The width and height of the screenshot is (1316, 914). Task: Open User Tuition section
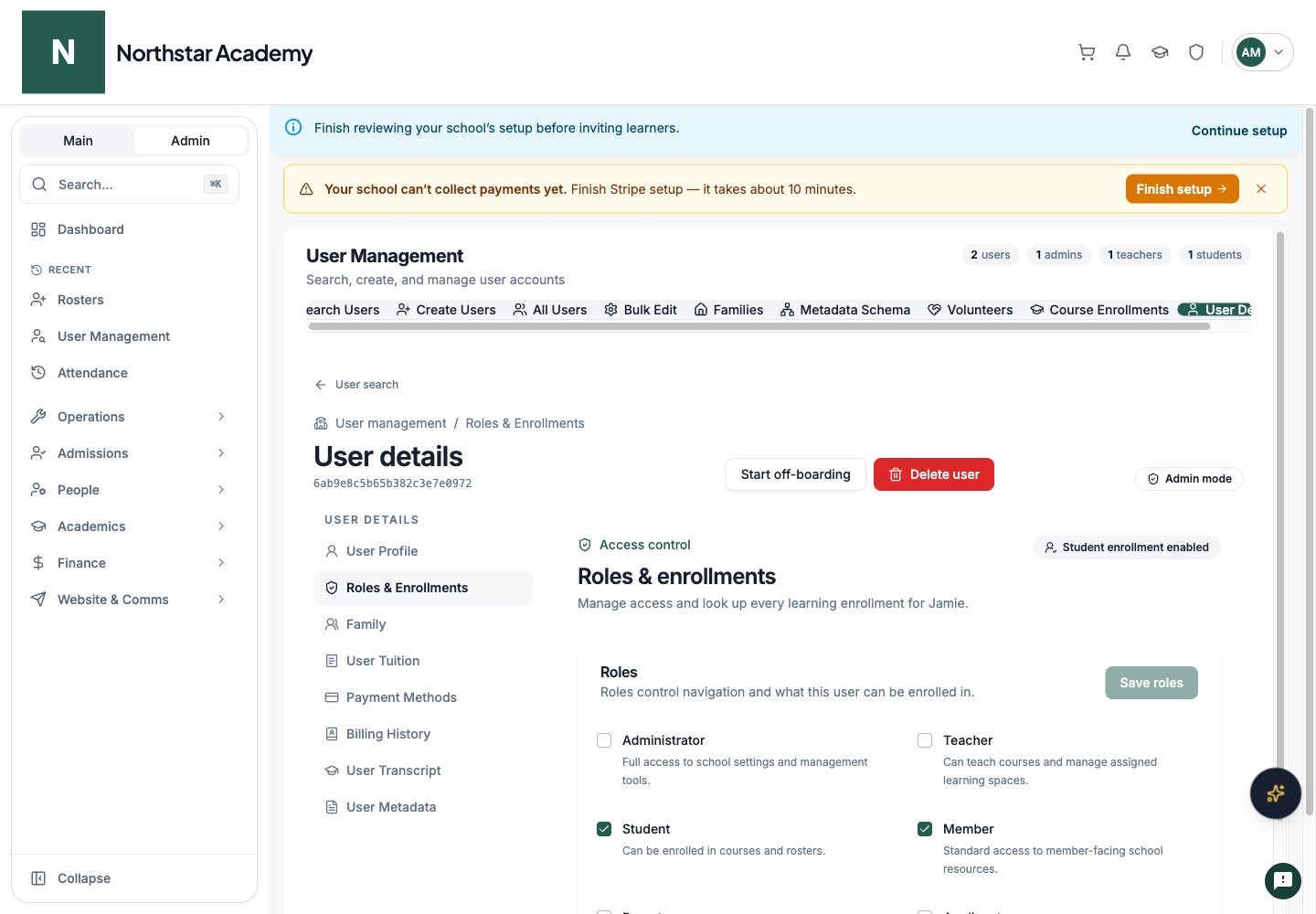click(423, 661)
